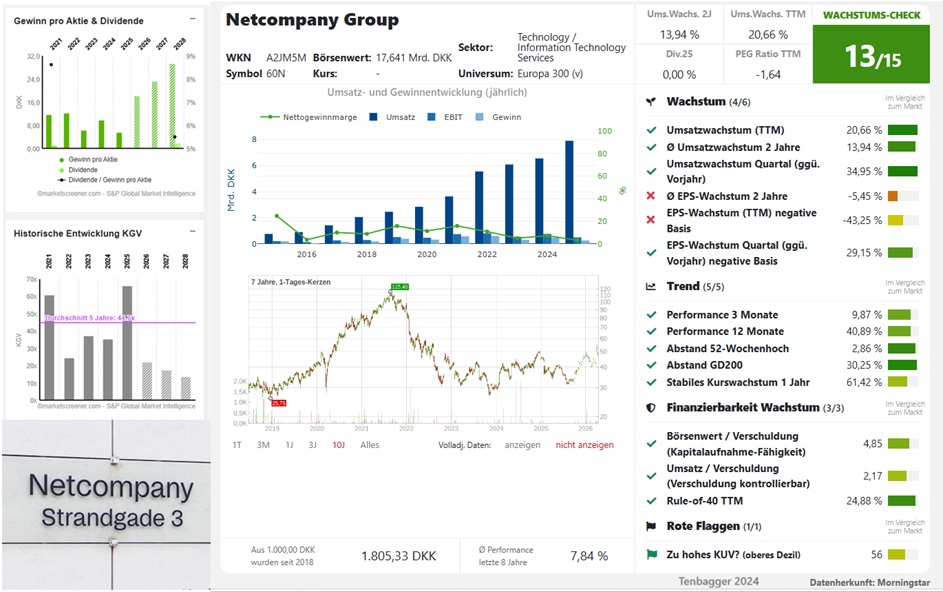Toggle Umsatz series in chart legend
Image resolution: width=943 pixels, height=592 pixels.
(392, 117)
